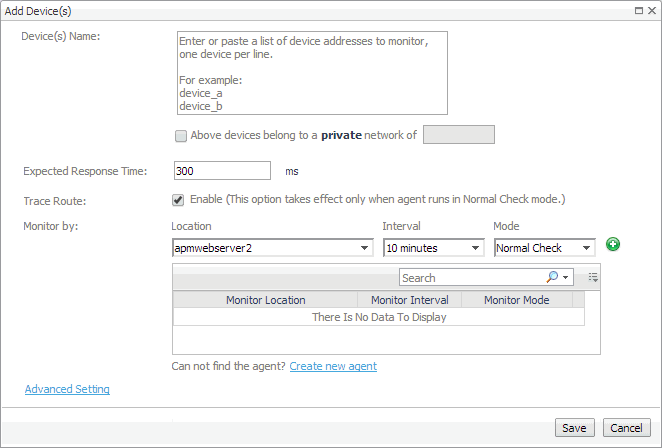Open the Create new agent link
Viewport: 662px width, 448px height.
point(333,366)
